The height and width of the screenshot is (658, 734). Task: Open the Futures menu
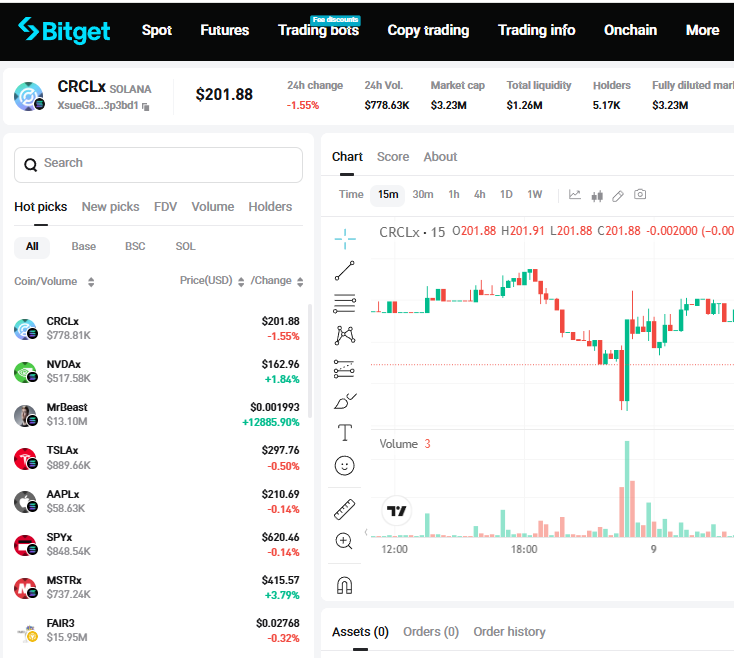225,30
